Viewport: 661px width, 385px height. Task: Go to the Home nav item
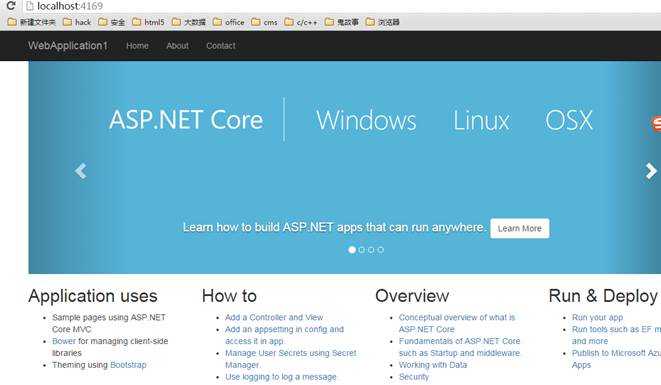pos(137,46)
